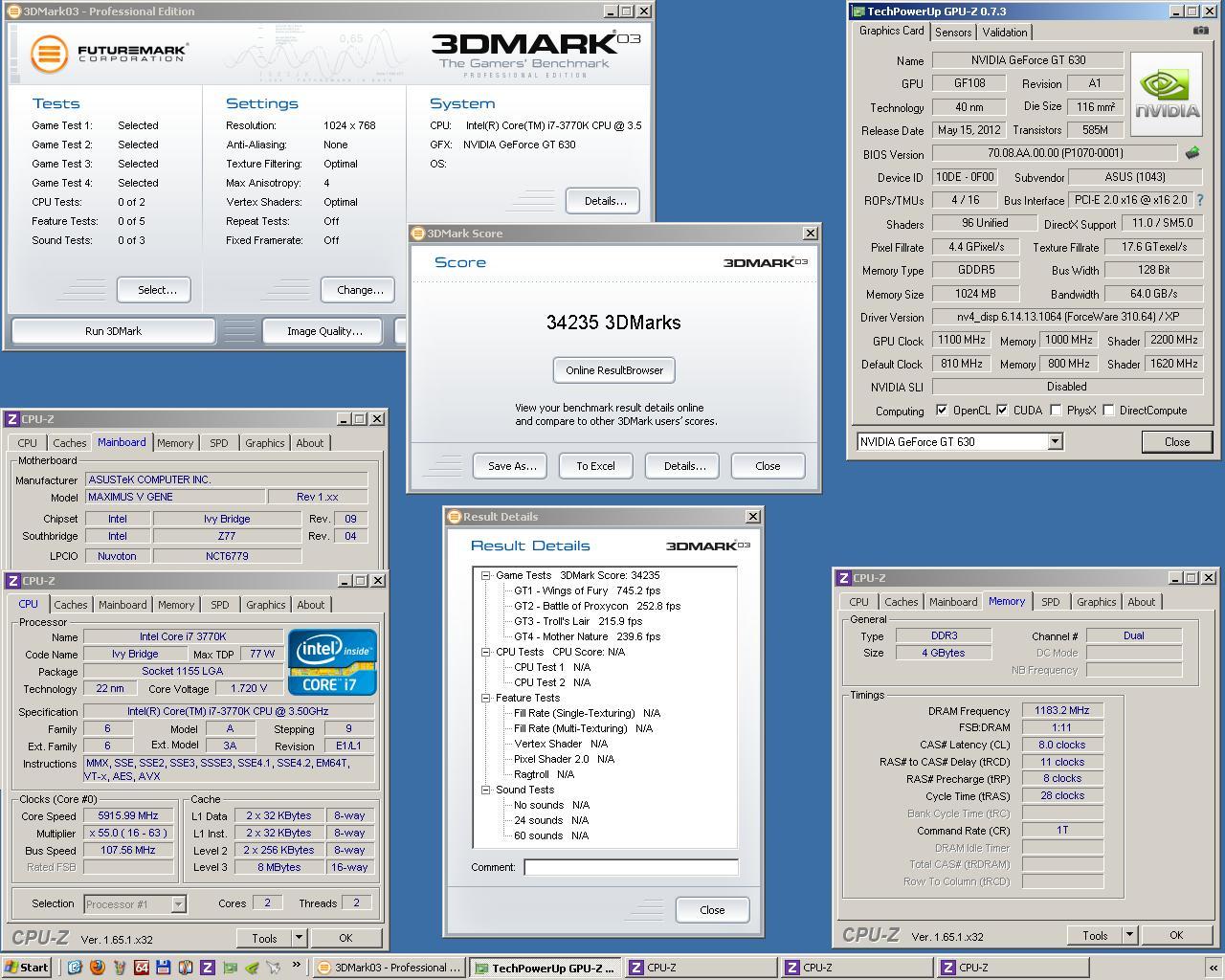1225x980 pixels.
Task: Open the NVIDIA quick launch icon
Action: pos(251,968)
